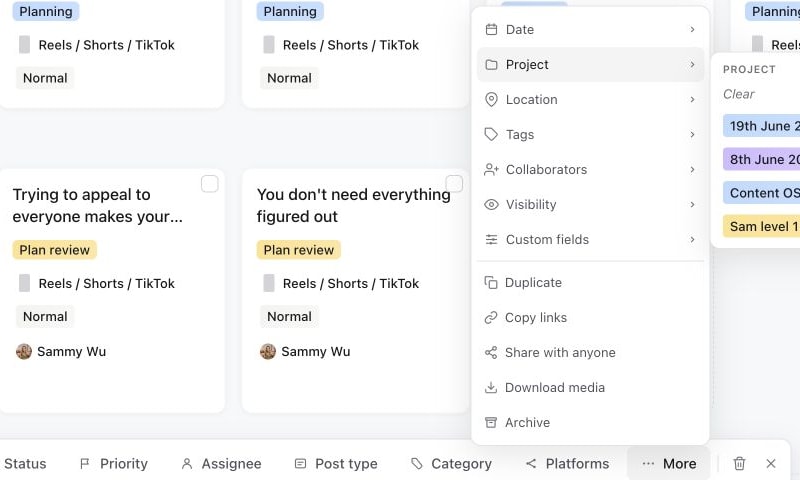
Task: Click the chain link icon beside Copy links
Action: (x=490, y=318)
